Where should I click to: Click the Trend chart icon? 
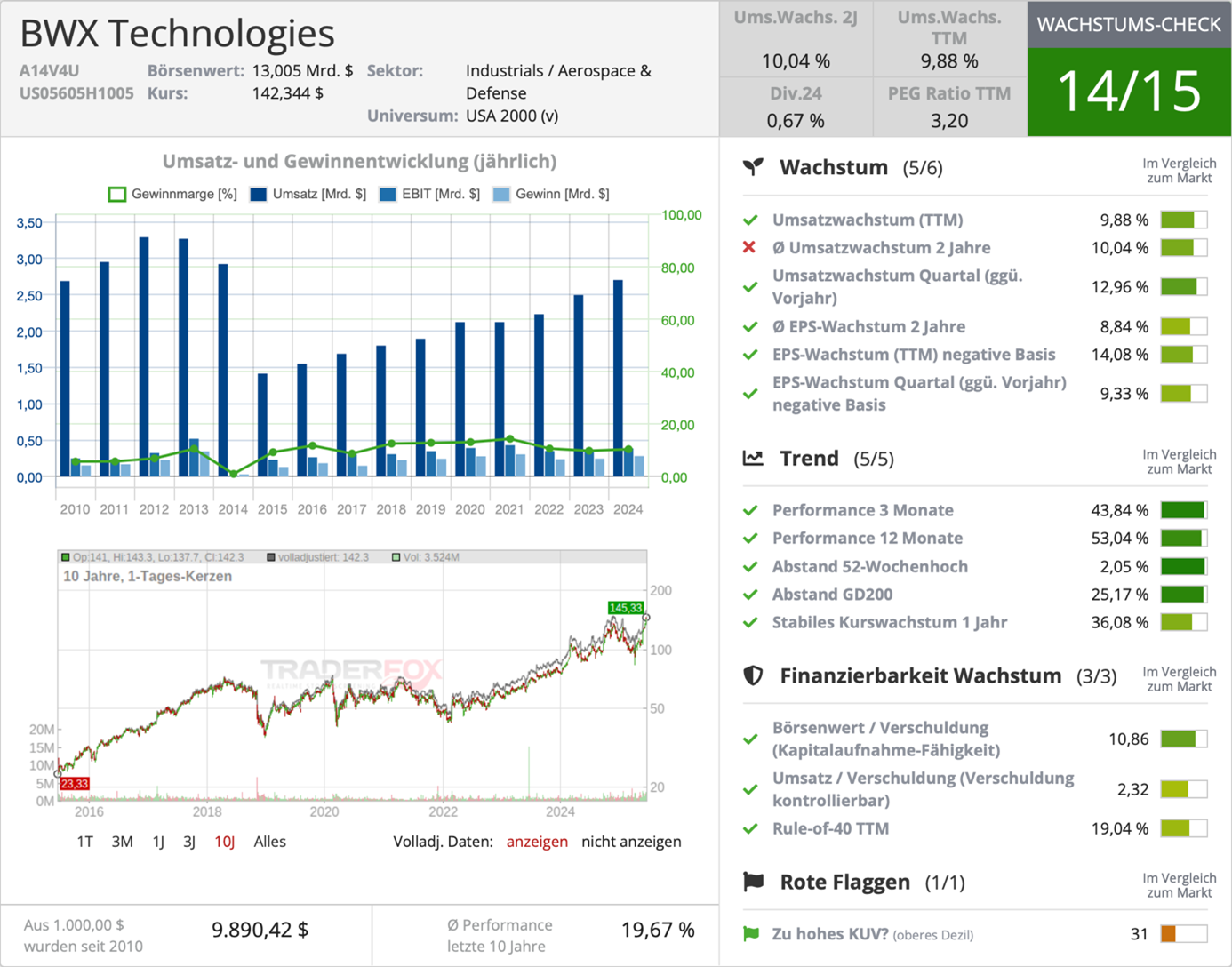coord(753,458)
